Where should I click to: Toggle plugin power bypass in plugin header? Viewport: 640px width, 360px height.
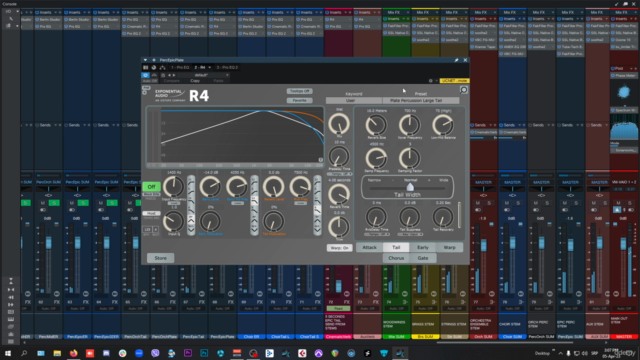pyautogui.click(x=145, y=75)
